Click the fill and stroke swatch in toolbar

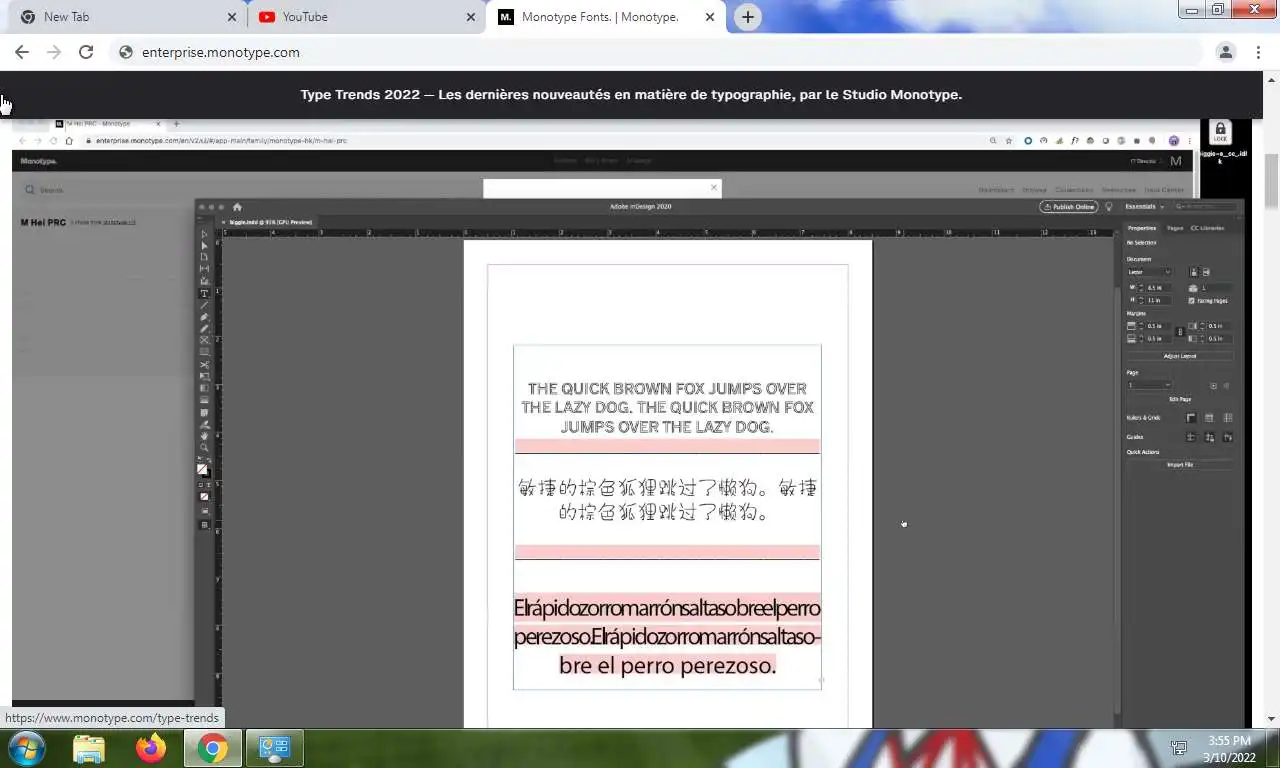click(x=203, y=469)
